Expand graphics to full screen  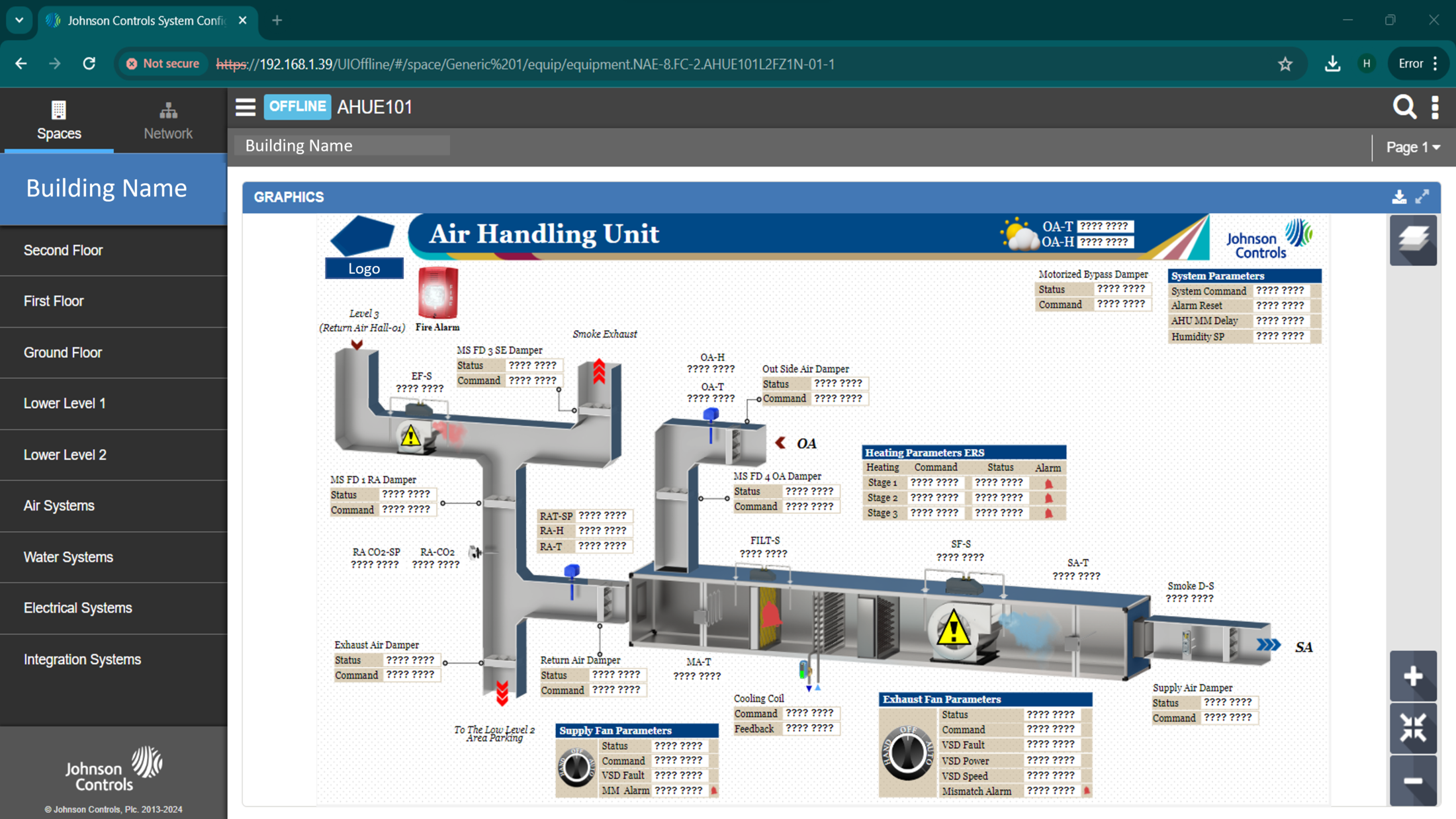click(1422, 197)
